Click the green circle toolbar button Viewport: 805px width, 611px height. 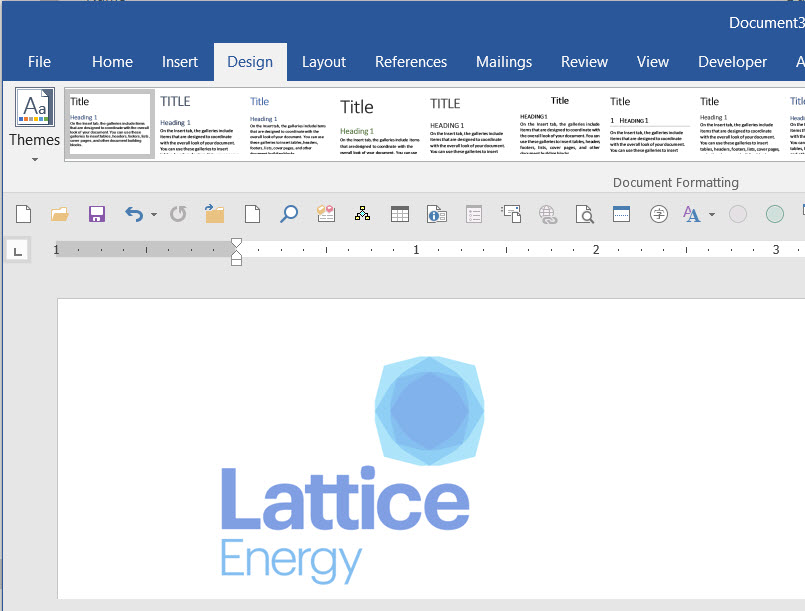point(775,214)
